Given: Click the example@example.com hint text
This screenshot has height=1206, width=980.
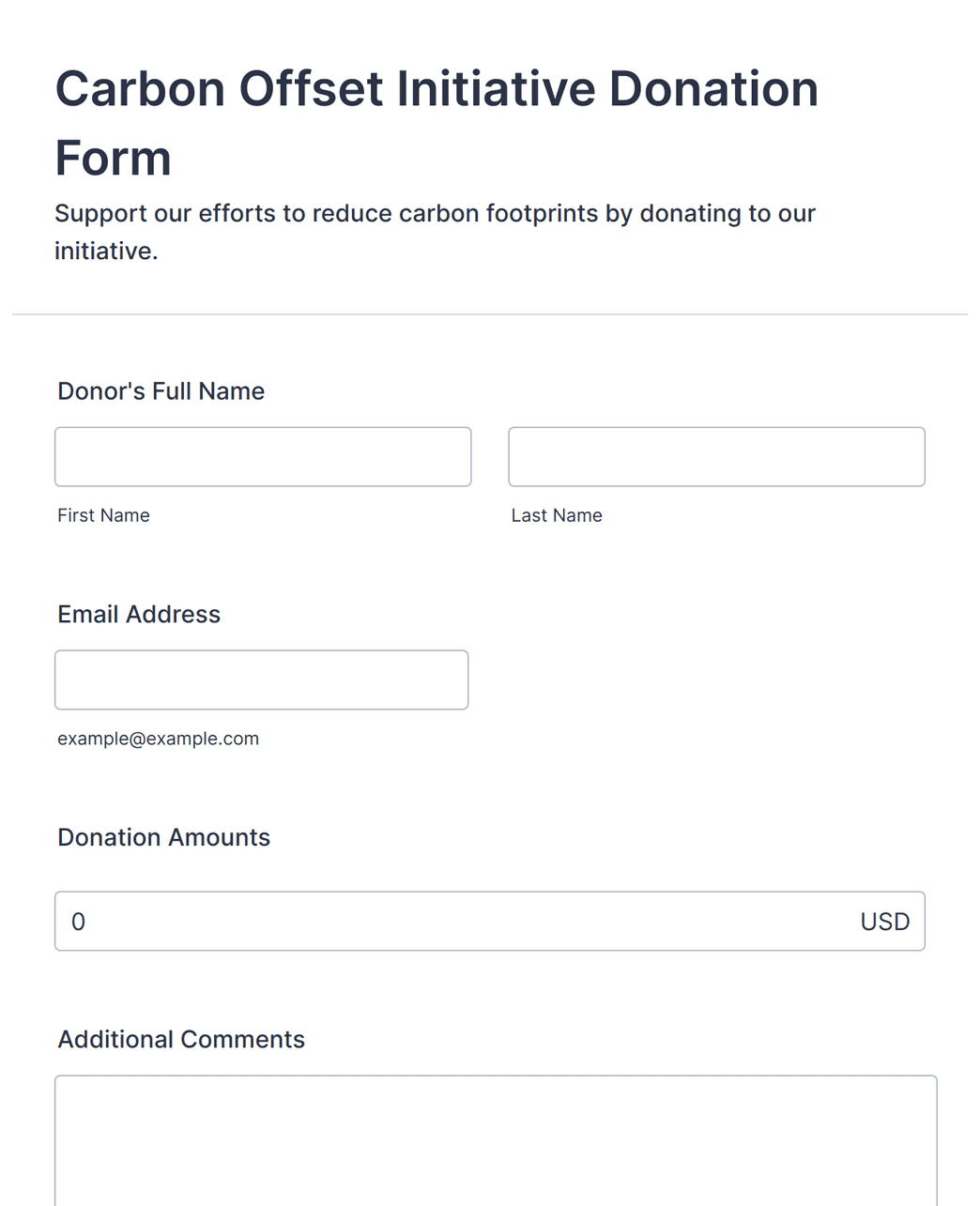Looking at the screenshot, I should point(158,739).
